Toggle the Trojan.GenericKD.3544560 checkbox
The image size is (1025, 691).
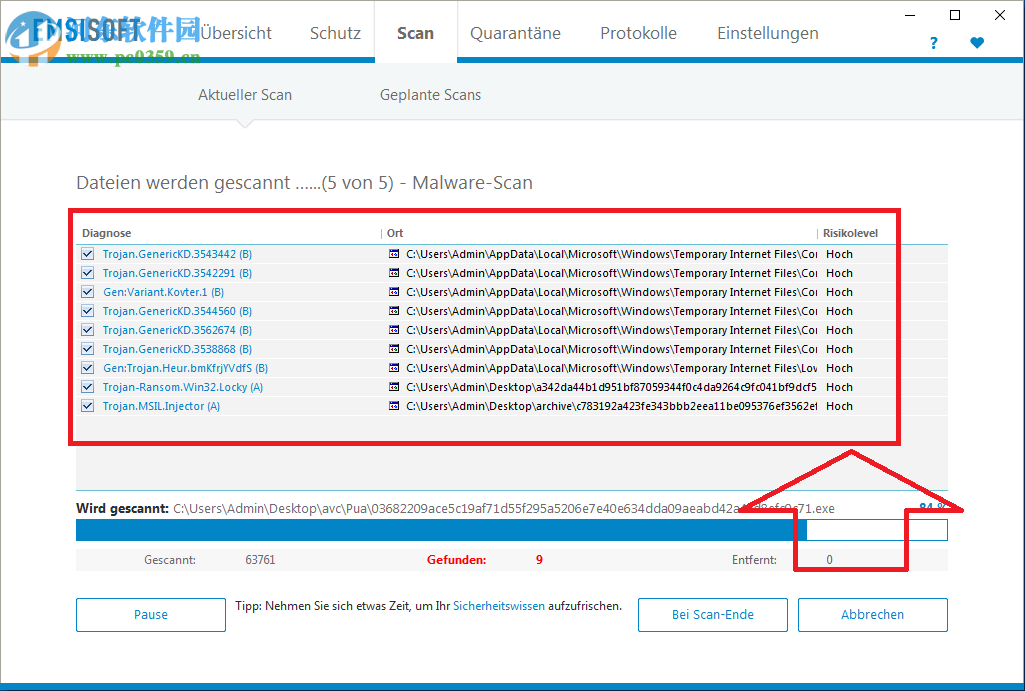pyautogui.click(x=86, y=311)
